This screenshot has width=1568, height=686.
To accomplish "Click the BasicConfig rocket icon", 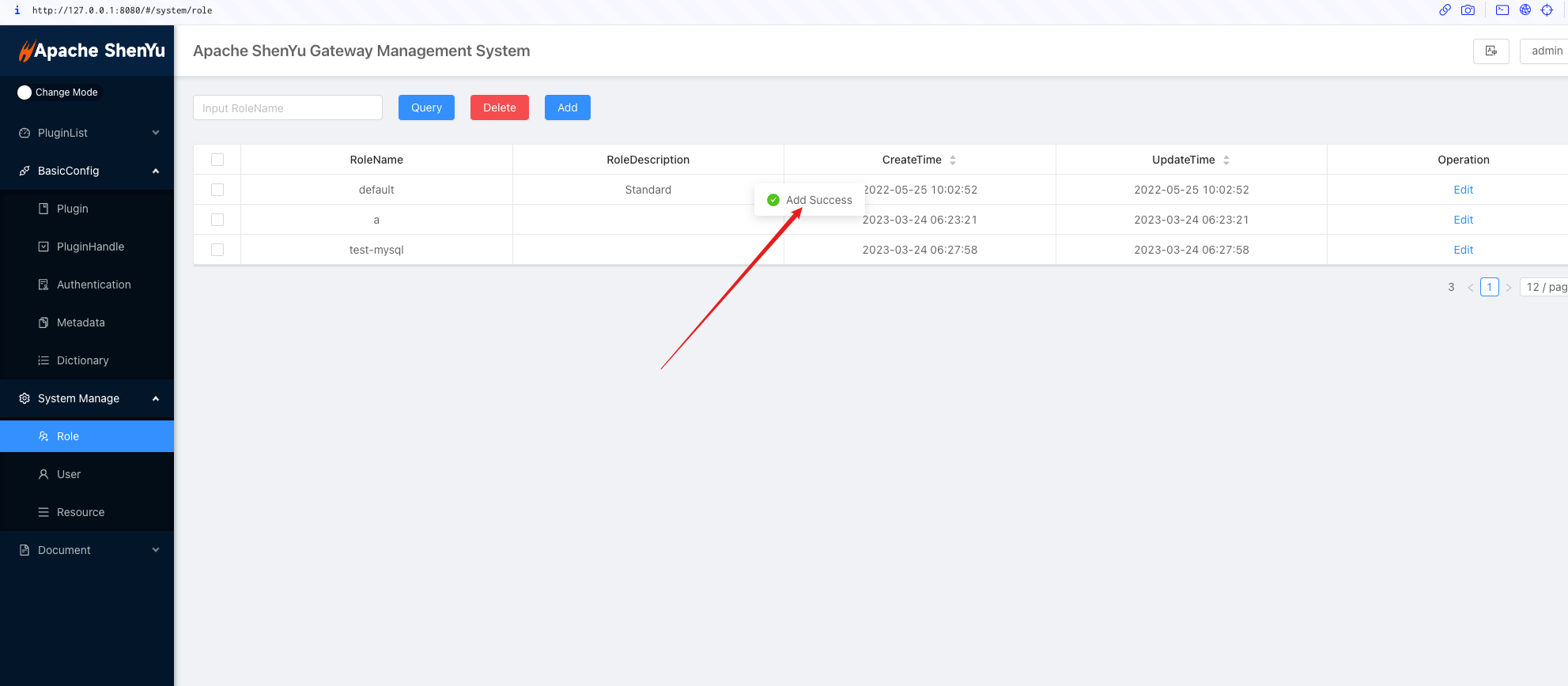I will [25, 171].
